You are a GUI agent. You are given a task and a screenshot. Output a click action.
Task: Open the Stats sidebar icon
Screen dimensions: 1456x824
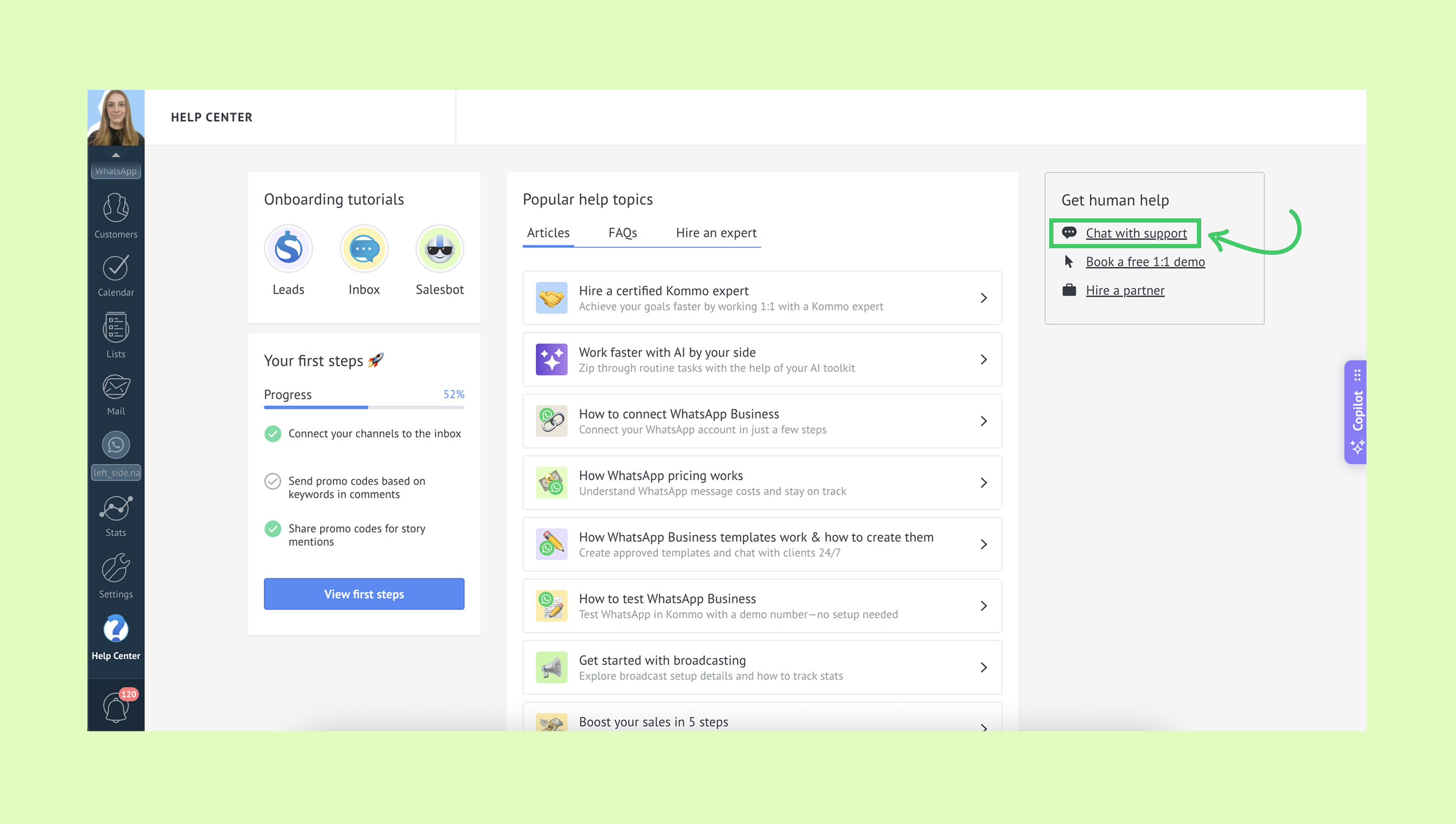(116, 508)
